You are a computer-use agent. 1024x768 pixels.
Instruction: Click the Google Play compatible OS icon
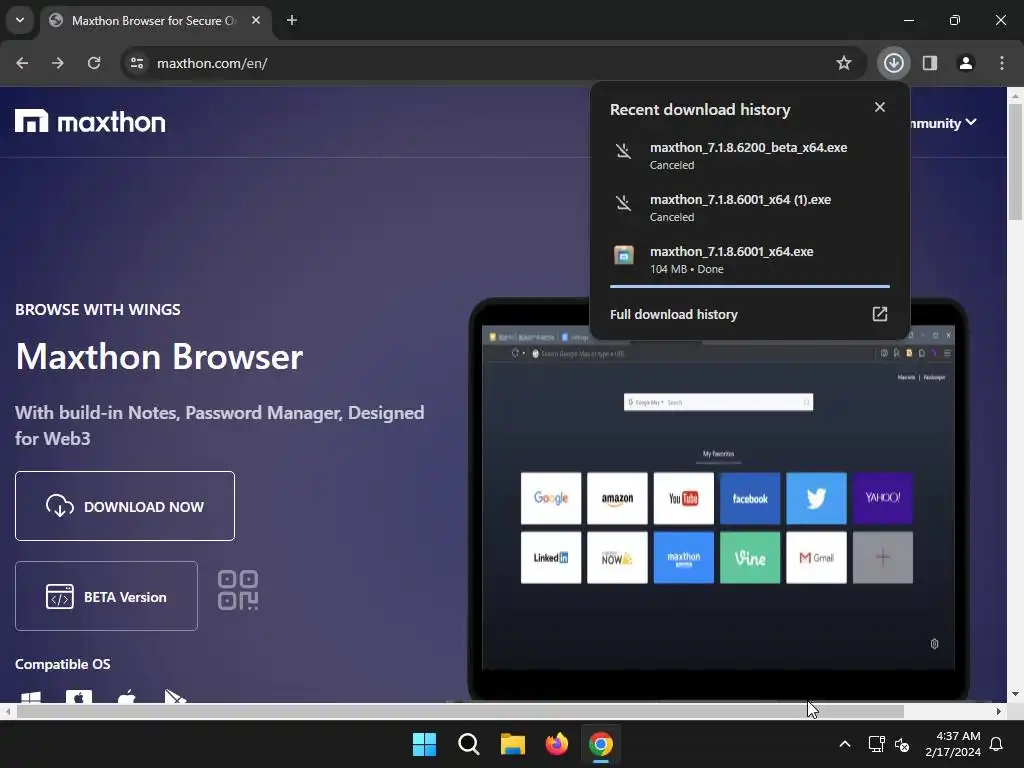[175, 696]
